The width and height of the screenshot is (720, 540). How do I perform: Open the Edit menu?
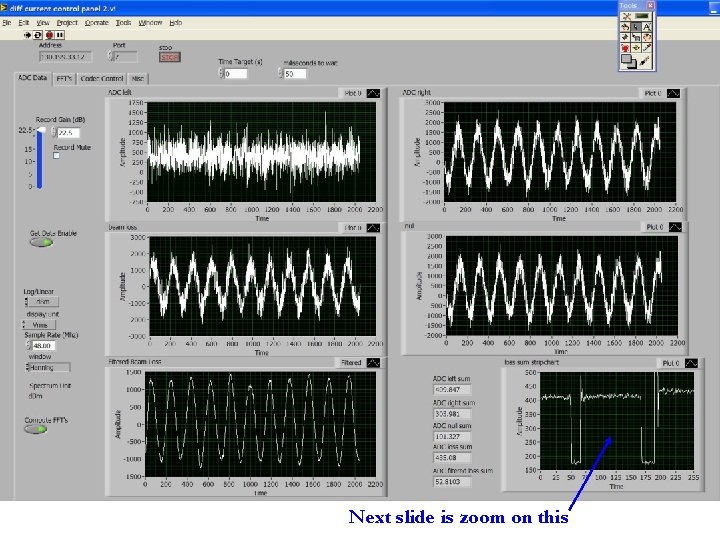pyautogui.click(x=23, y=22)
